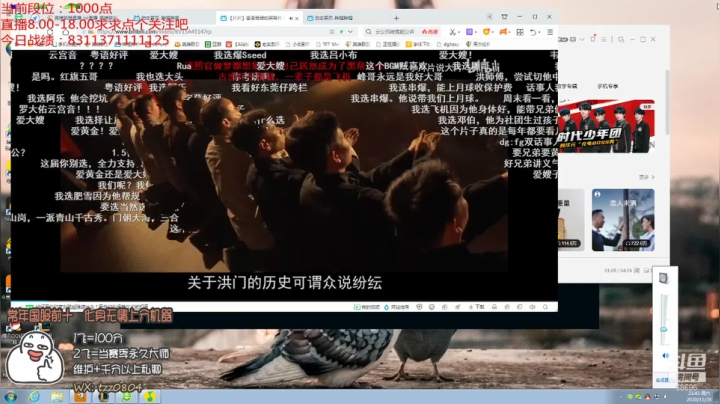Open a new browser tab with the plus button
The height and width of the screenshot is (404, 720).
click(x=396, y=18)
